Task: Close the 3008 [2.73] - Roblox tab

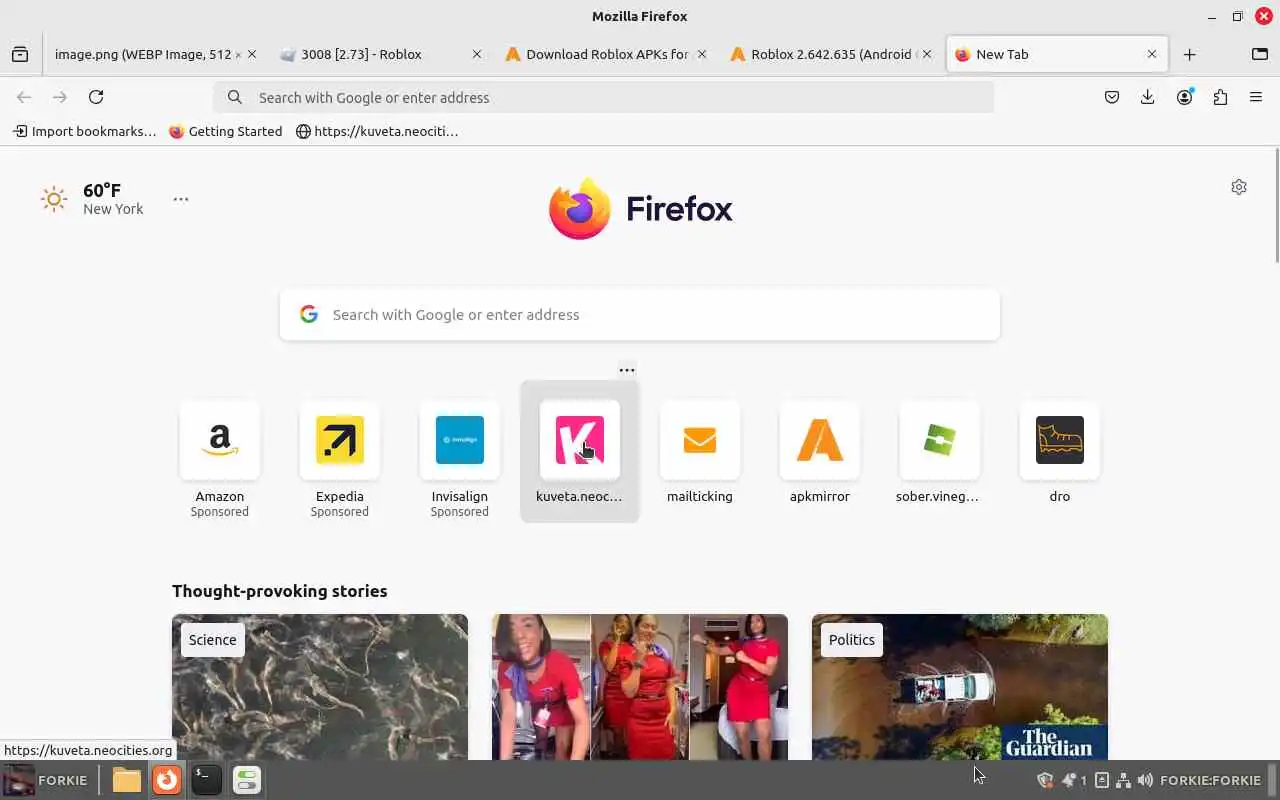Action: coord(477,55)
